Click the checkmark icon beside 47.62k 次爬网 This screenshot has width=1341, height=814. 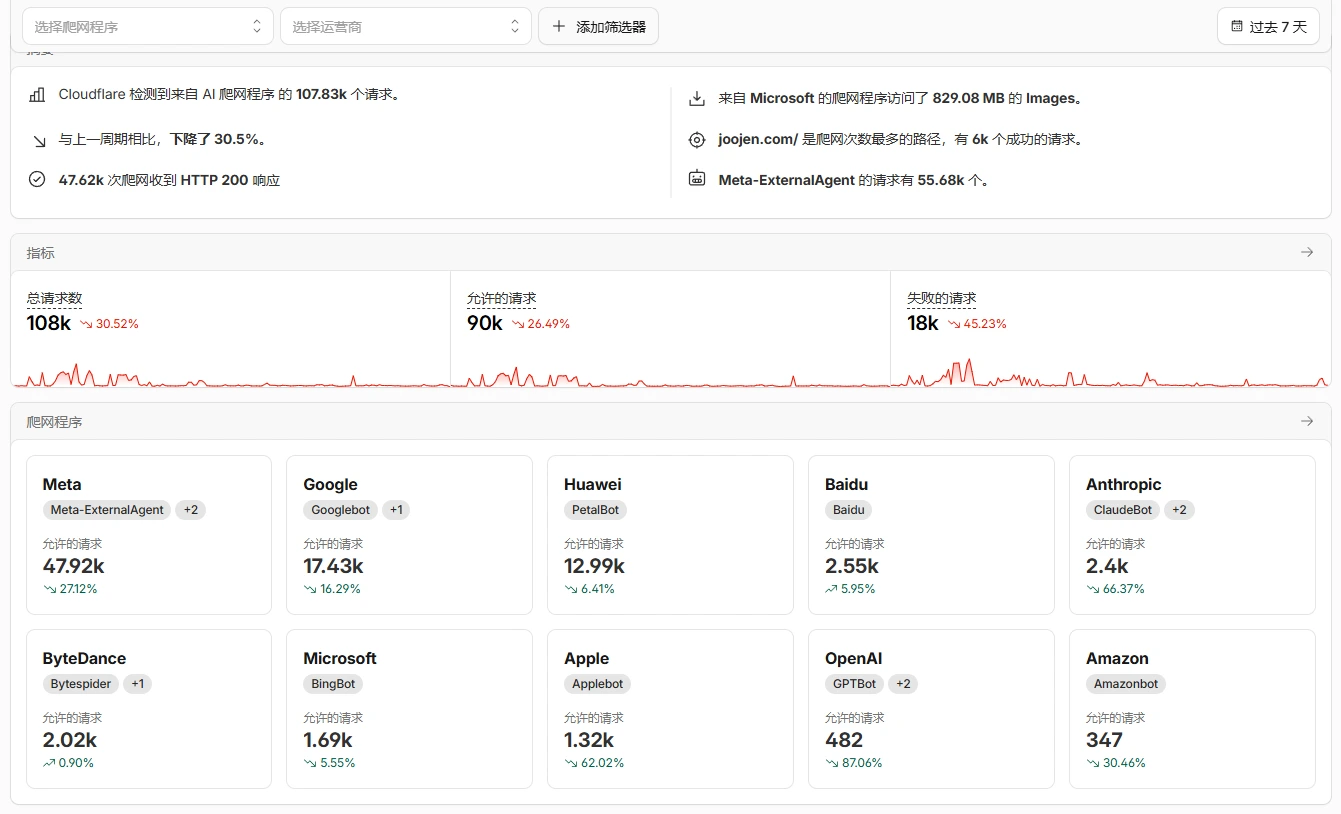point(37,180)
